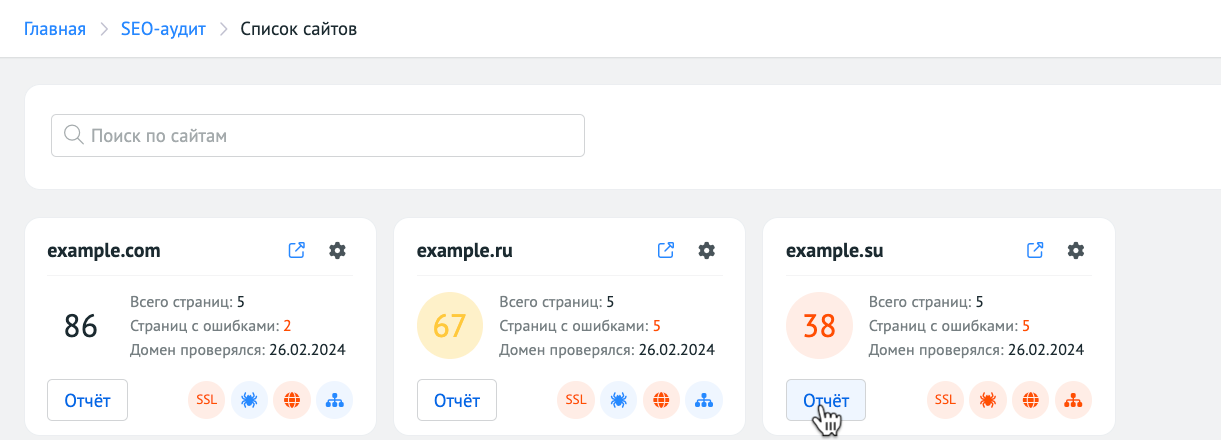This screenshot has width=1221, height=440.
Task: Click Домен проверялся date on example.su
Action: pos(1046,350)
